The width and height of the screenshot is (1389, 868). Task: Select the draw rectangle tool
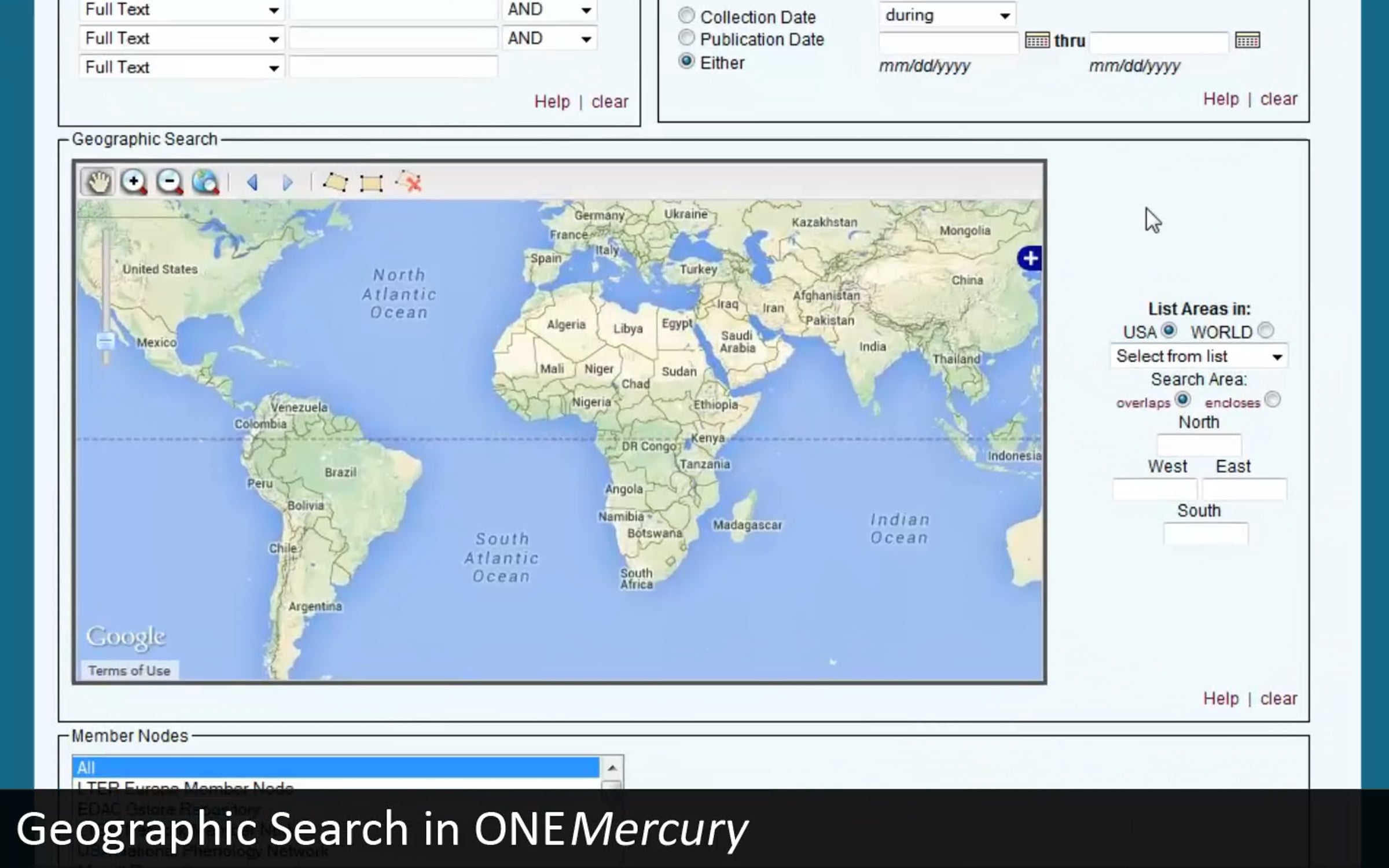(371, 183)
